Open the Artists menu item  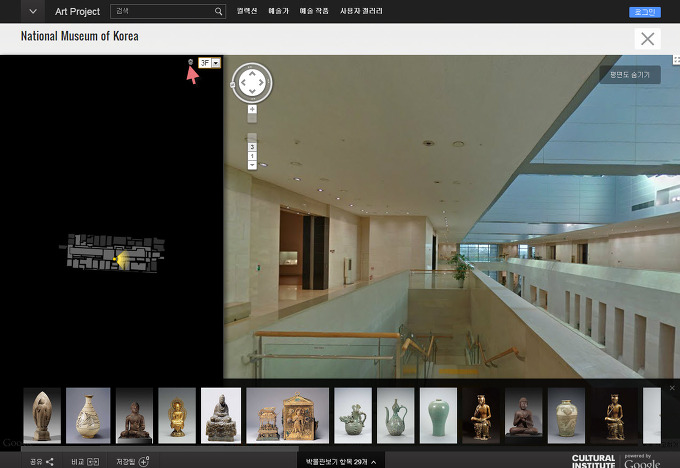(x=277, y=11)
